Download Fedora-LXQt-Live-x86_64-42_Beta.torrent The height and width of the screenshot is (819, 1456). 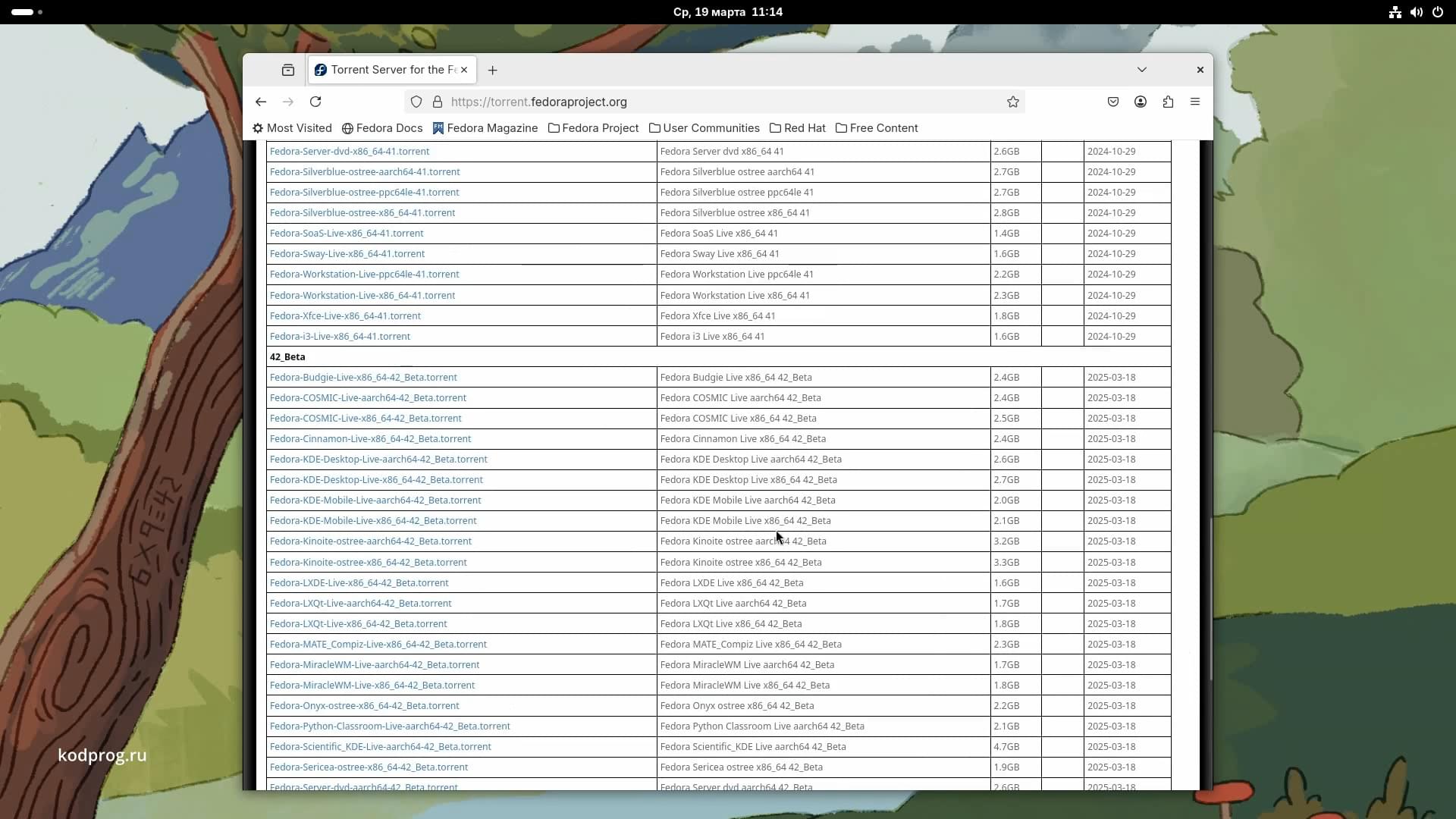(359, 624)
